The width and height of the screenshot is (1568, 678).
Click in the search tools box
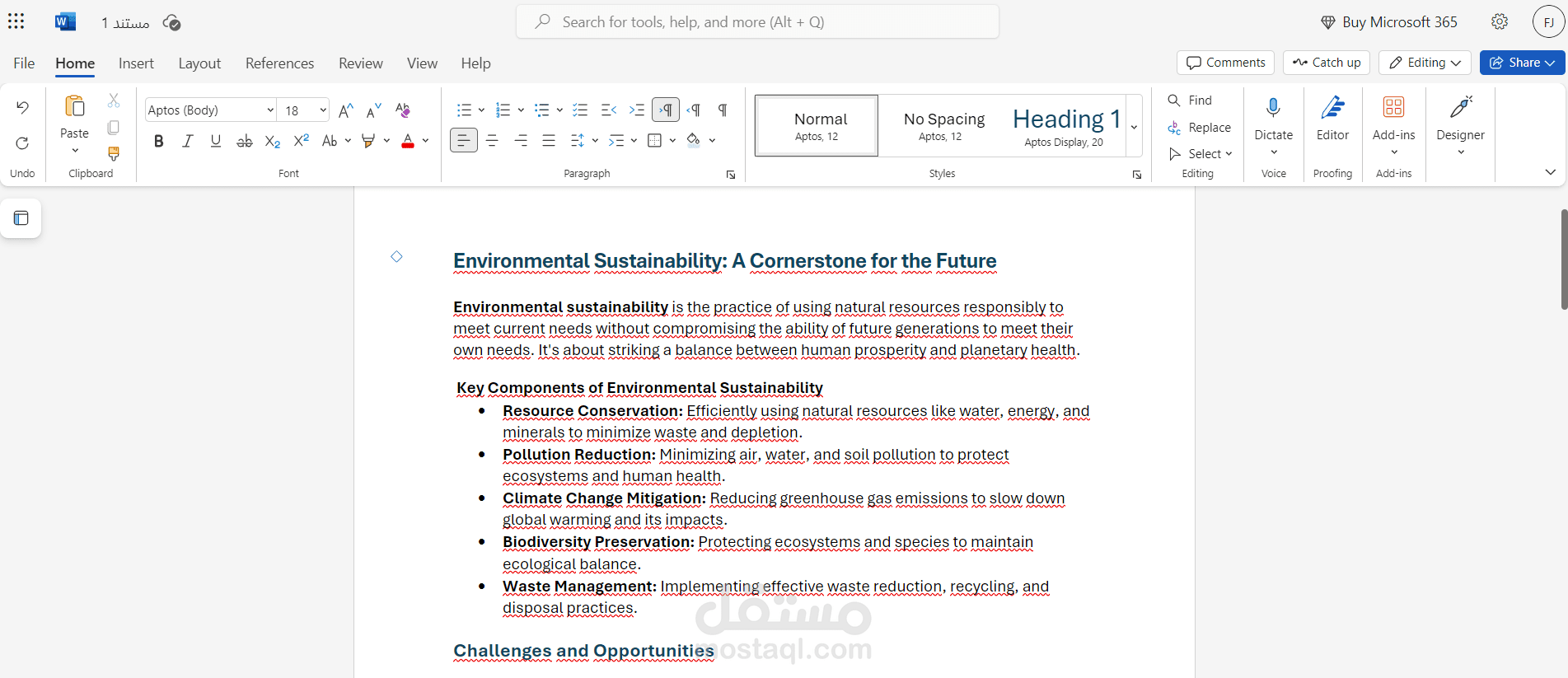(x=757, y=22)
